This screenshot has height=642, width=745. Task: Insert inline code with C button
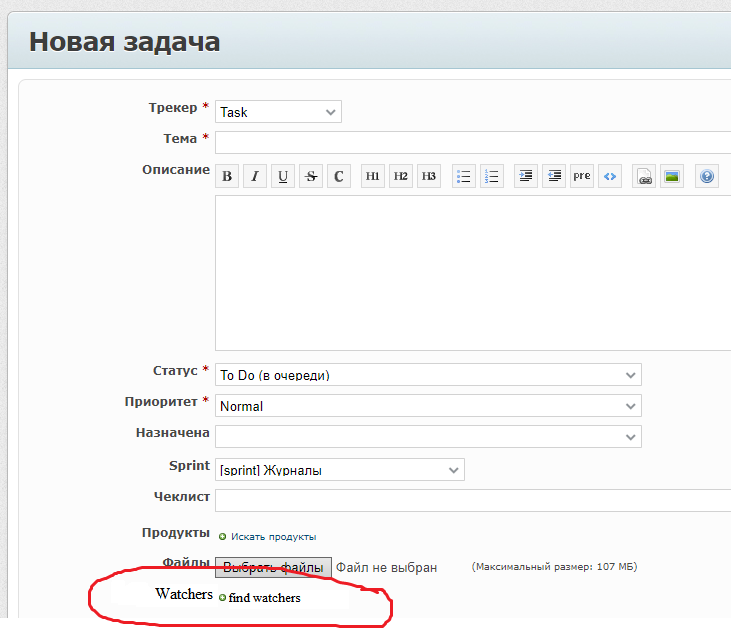(x=339, y=176)
